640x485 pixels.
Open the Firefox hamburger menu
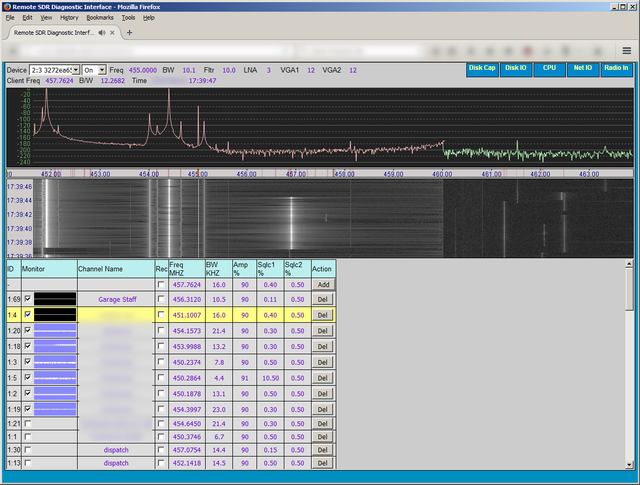[x=627, y=51]
